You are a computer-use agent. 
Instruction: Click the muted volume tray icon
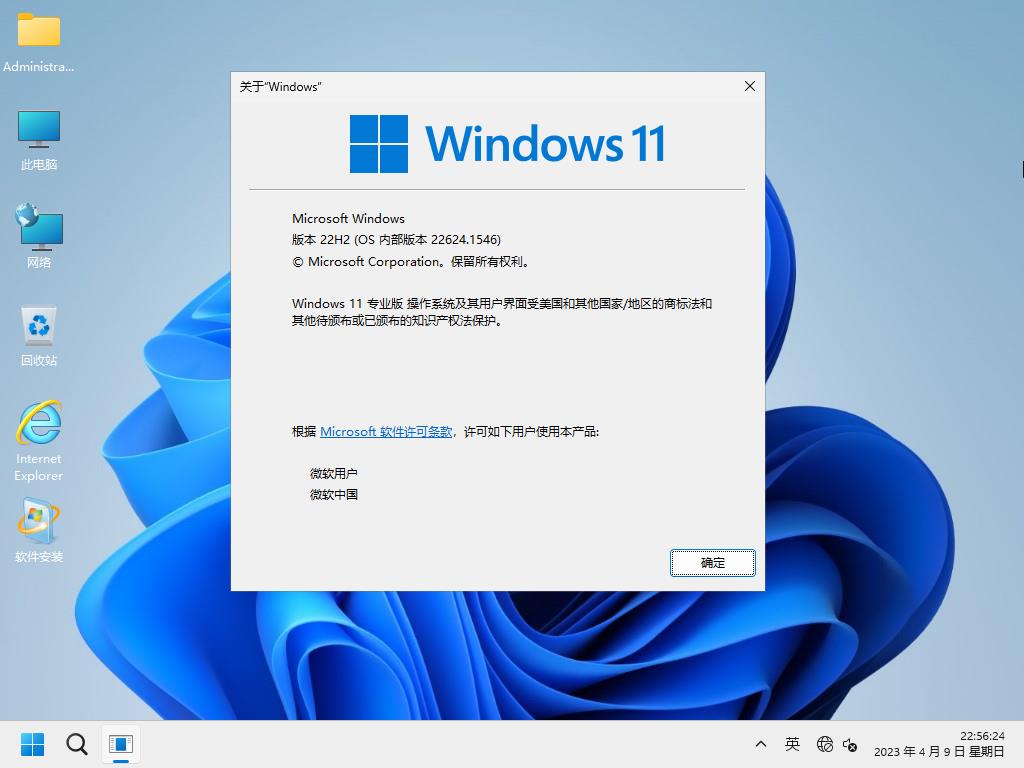coord(850,744)
